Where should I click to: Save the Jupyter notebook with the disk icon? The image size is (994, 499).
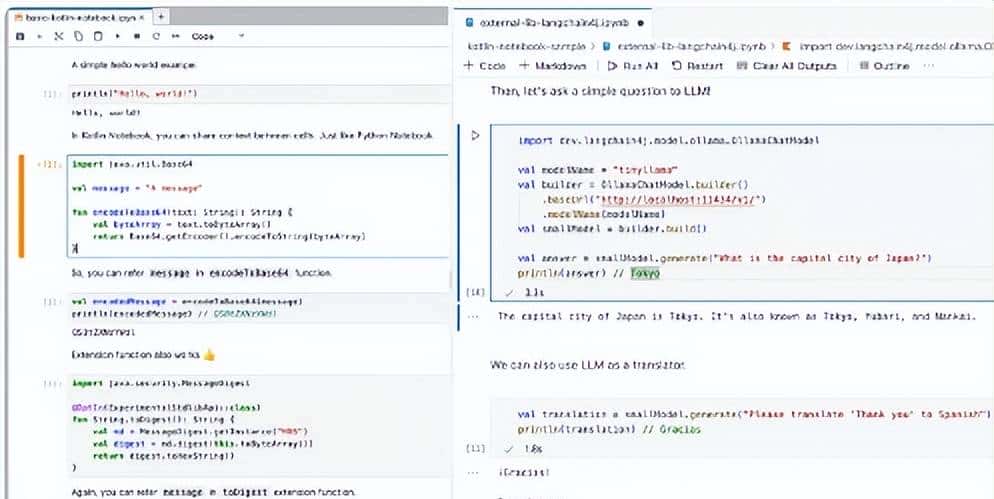pyautogui.click(x=20, y=37)
